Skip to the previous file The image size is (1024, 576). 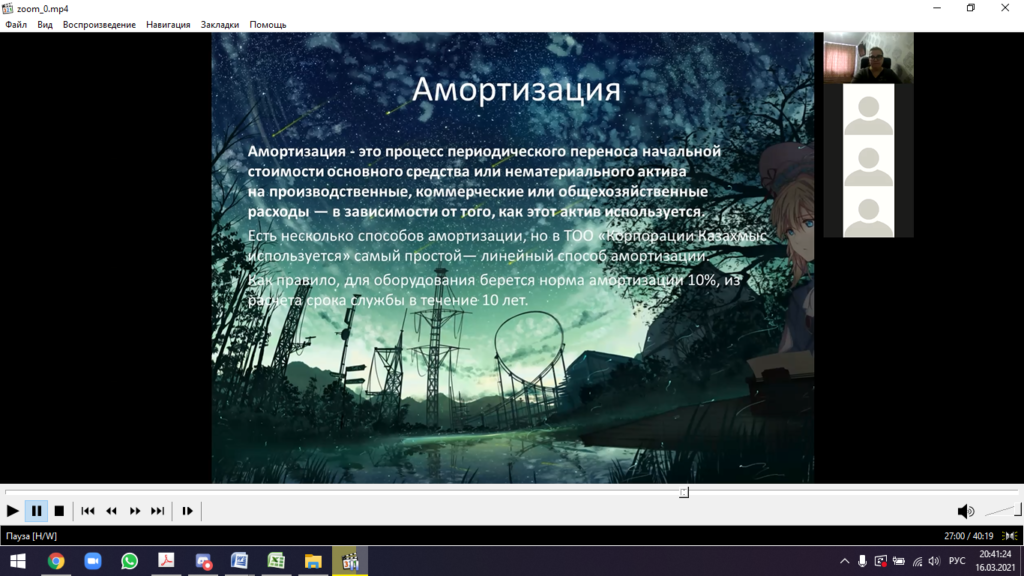(88, 511)
